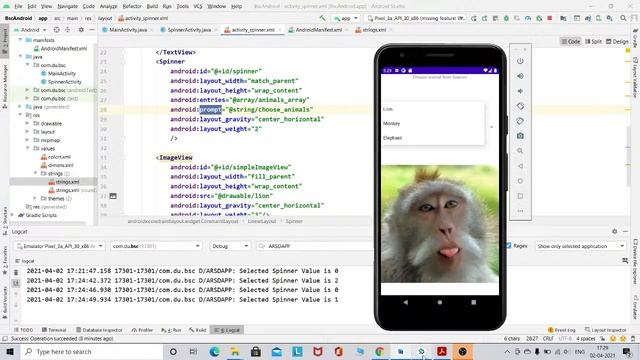Tap the monkey image in emulator
The height and width of the screenshot is (360, 640).
click(440, 224)
